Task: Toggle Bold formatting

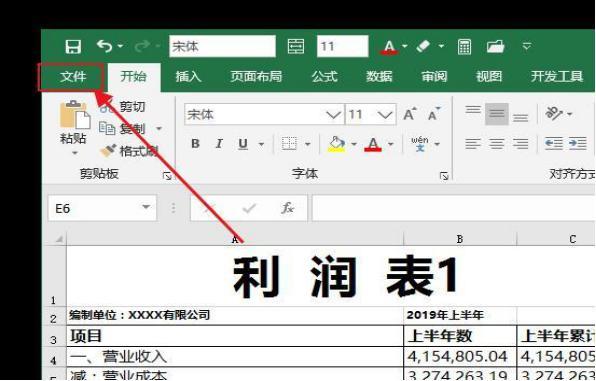Action: pyautogui.click(x=195, y=144)
